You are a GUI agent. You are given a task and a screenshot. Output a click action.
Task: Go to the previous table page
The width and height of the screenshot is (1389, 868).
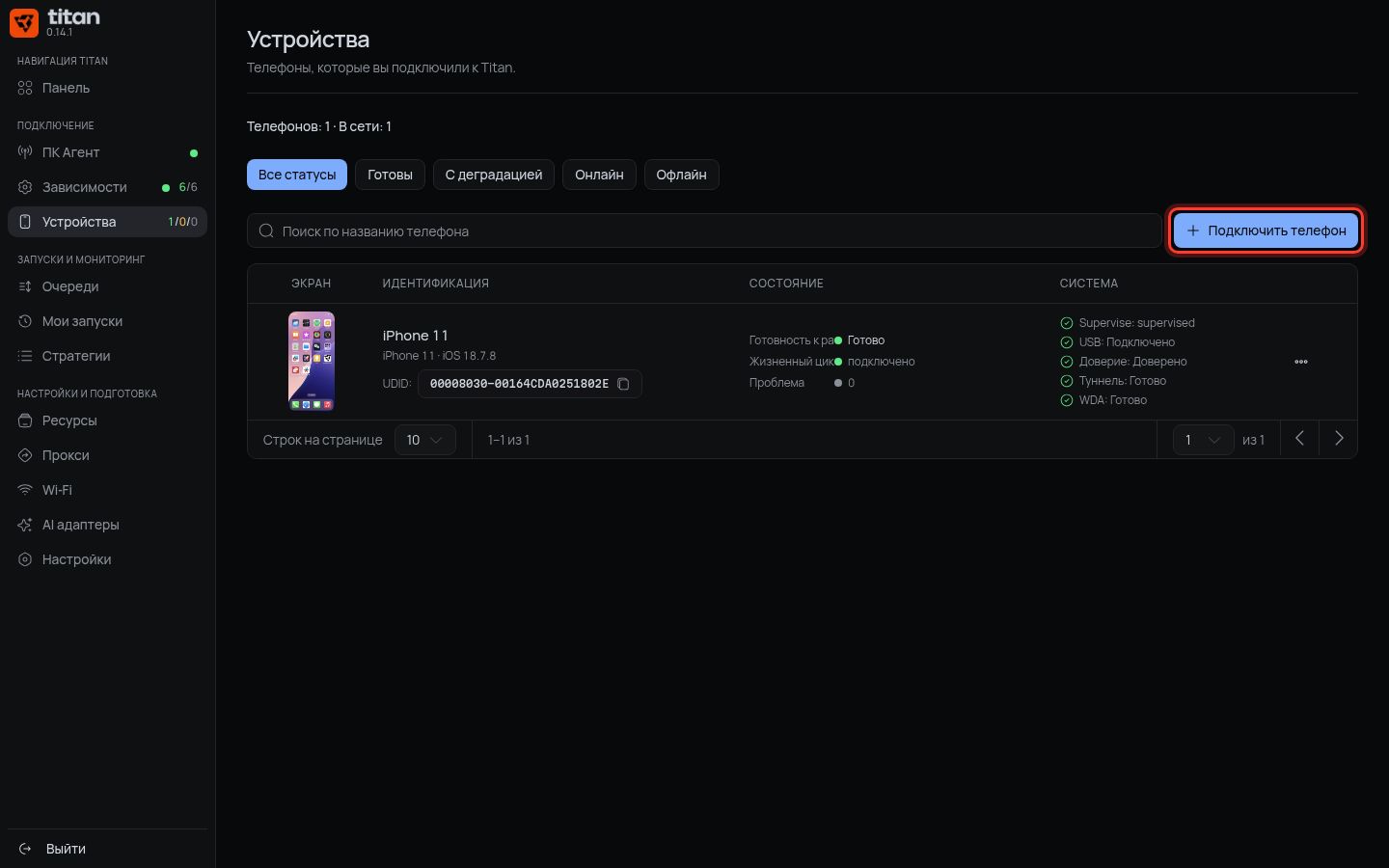[x=1299, y=439]
